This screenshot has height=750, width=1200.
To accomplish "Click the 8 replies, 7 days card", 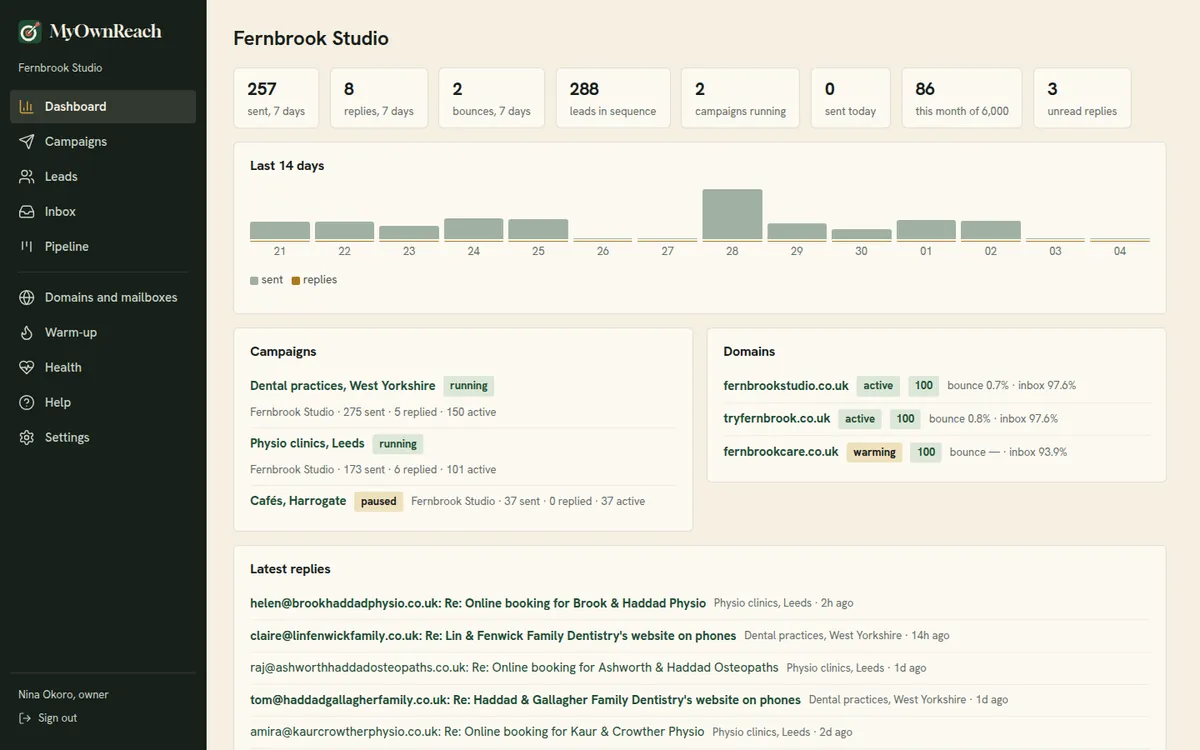I will point(379,98).
